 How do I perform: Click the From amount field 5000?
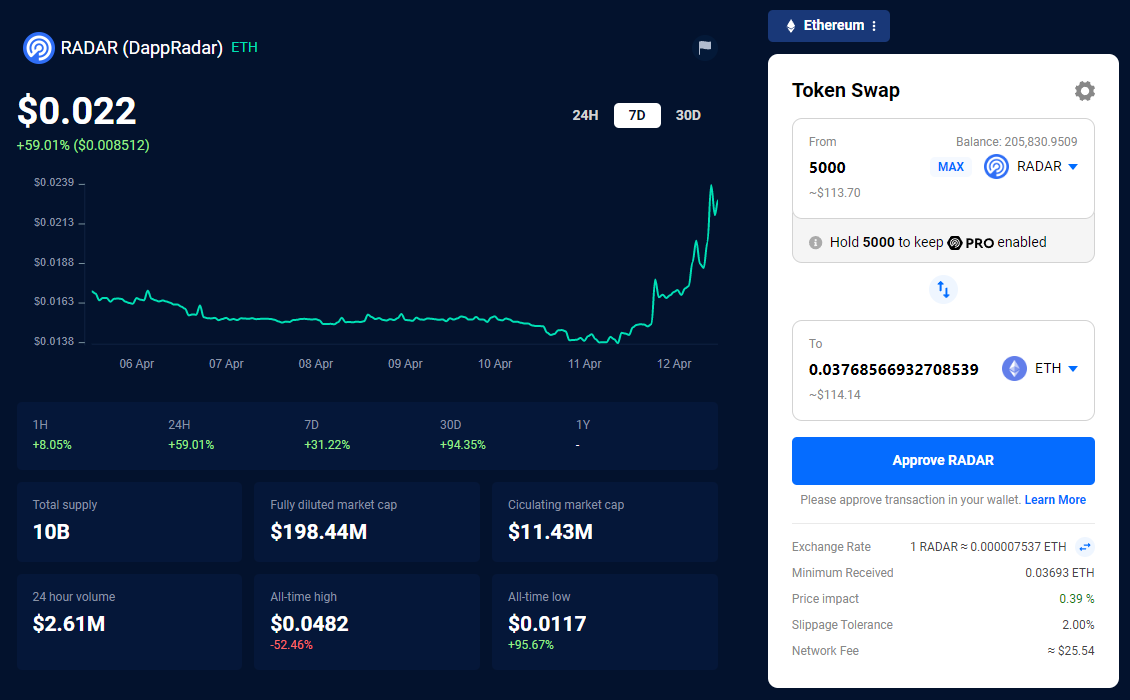tap(827, 168)
